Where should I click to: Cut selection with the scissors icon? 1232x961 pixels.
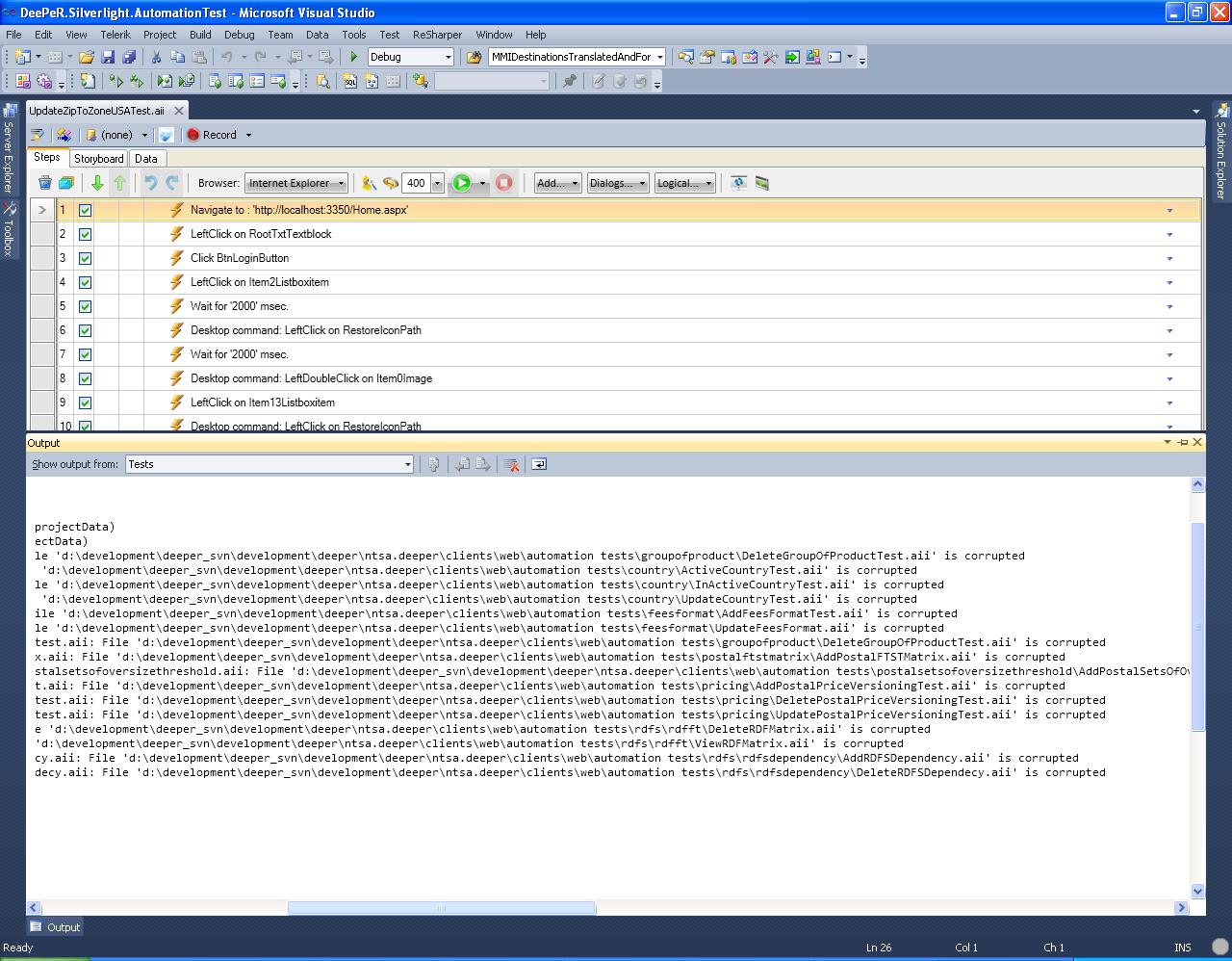(156, 57)
